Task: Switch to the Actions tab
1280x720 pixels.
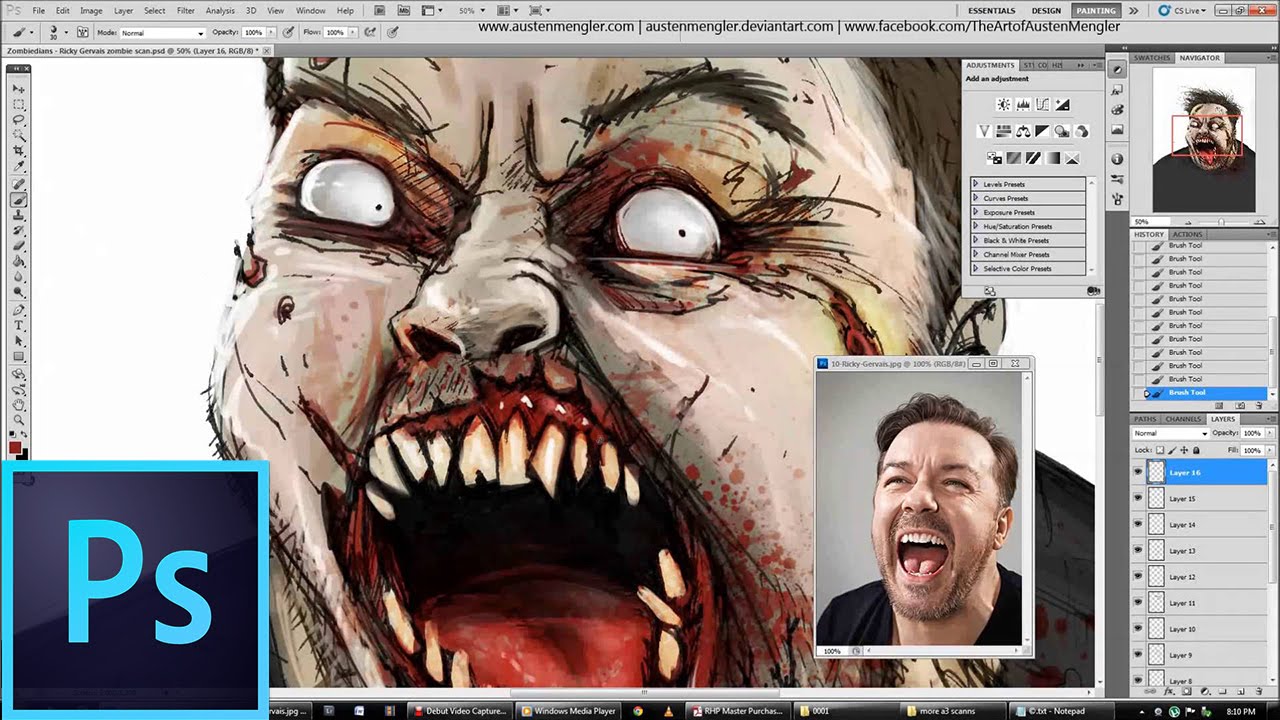Action: point(1188,235)
